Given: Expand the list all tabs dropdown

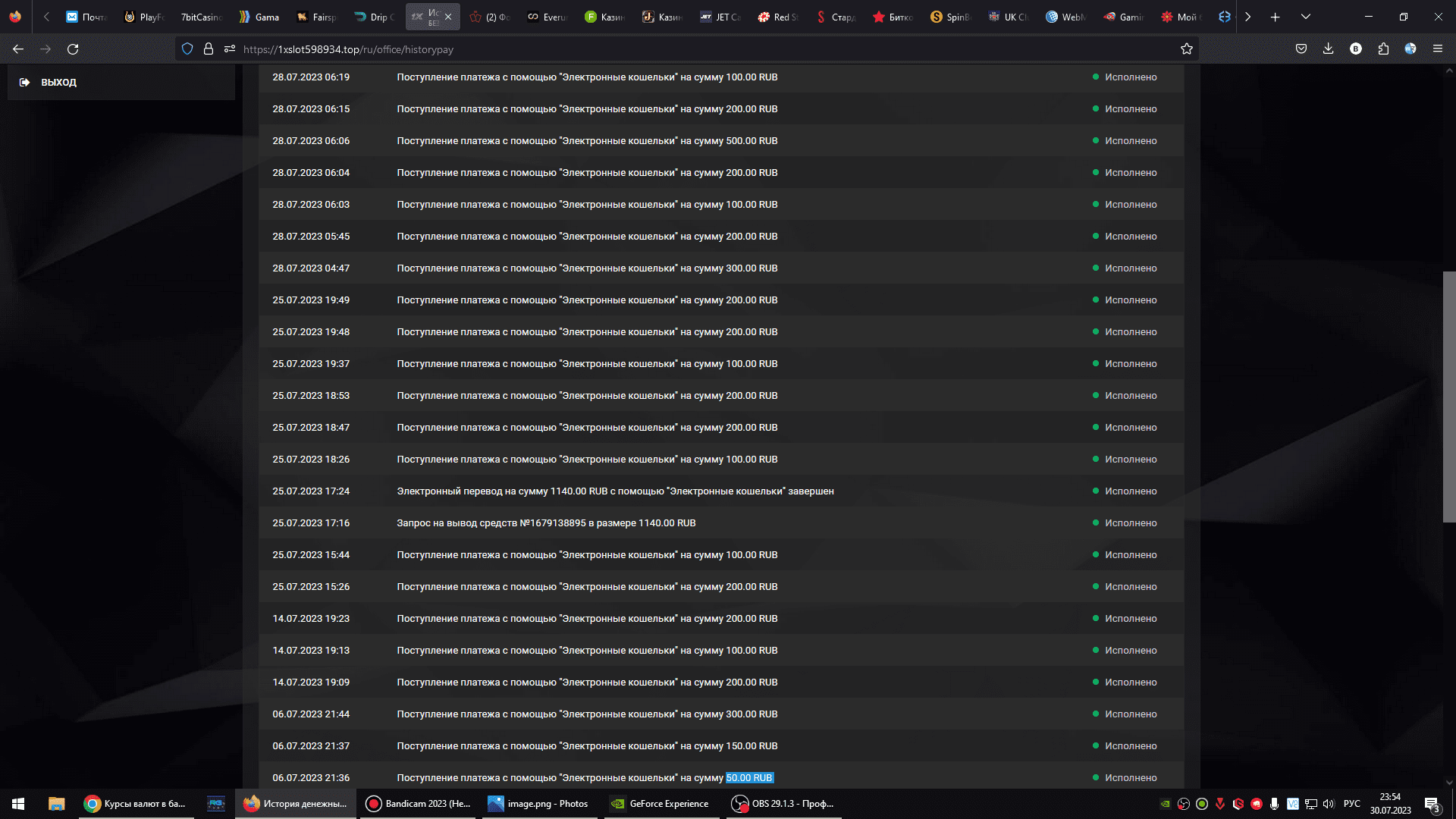Looking at the screenshot, I should [1306, 17].
